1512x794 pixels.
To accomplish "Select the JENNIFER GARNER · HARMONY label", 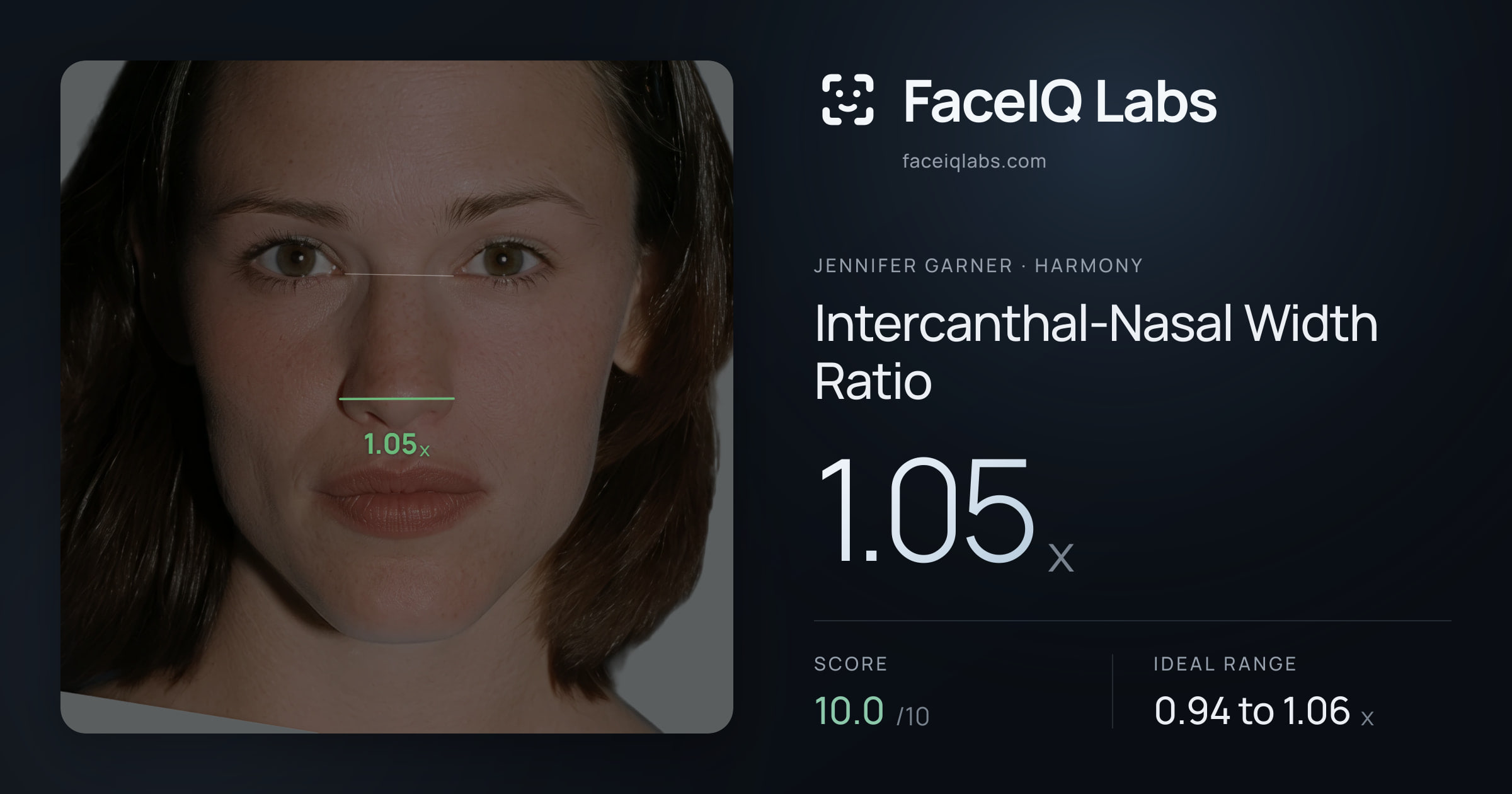I will coord(978,266).
